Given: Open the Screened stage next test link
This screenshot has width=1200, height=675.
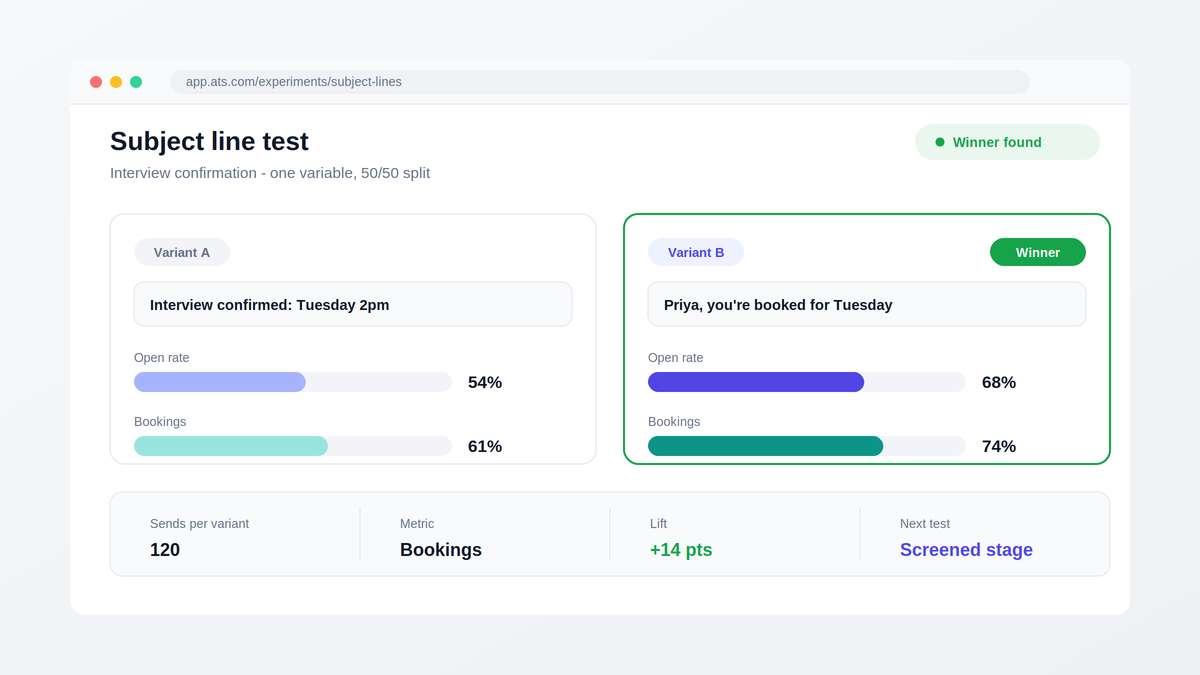Looking at the screenshot, I should (x=966, y=550).
